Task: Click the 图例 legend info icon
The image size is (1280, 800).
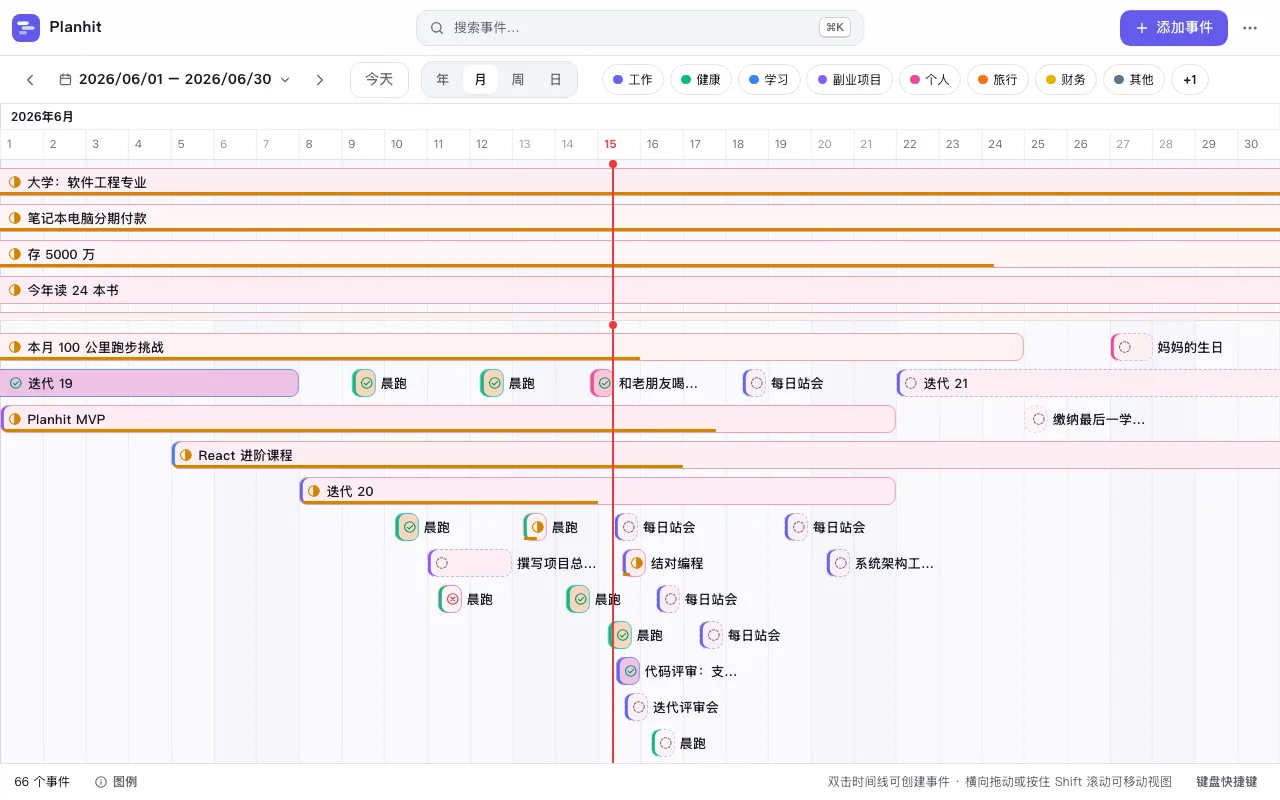Action: click(101, 782)
